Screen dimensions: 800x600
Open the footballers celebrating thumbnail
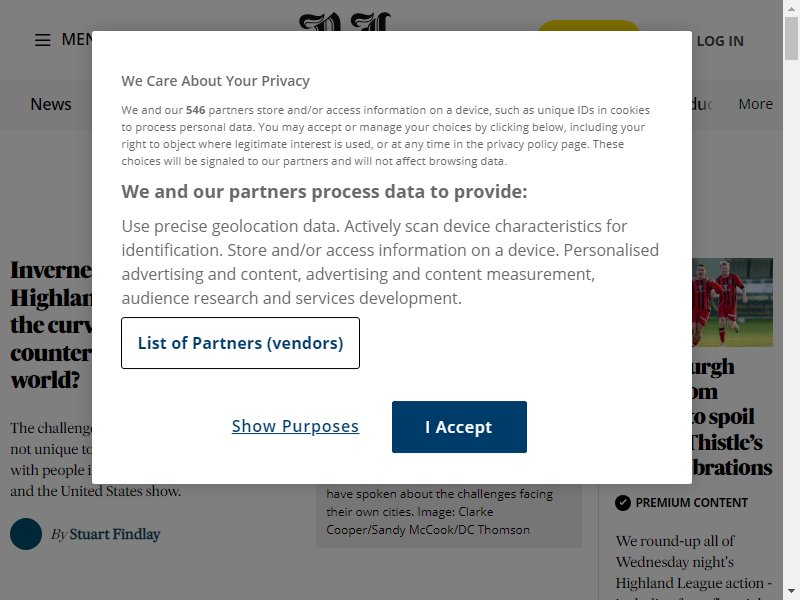coord(733,302)
